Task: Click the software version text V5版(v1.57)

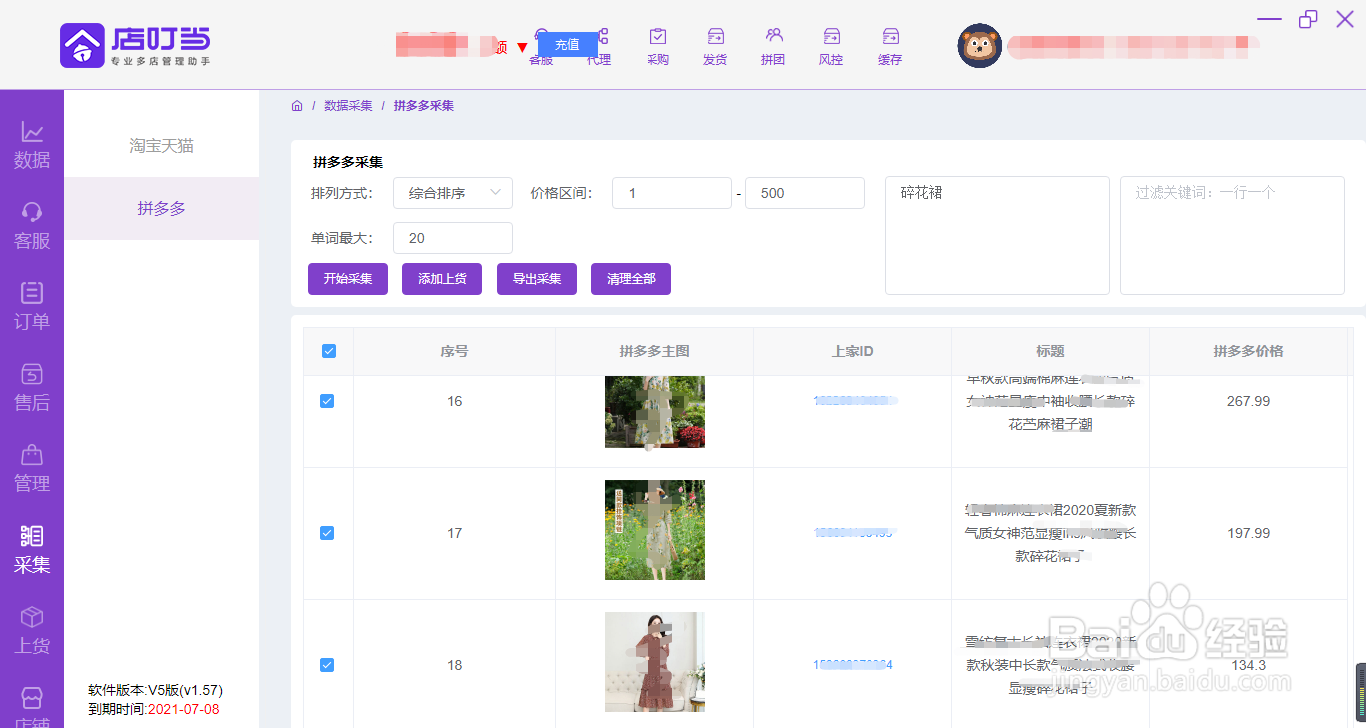Action: point(185,690)
